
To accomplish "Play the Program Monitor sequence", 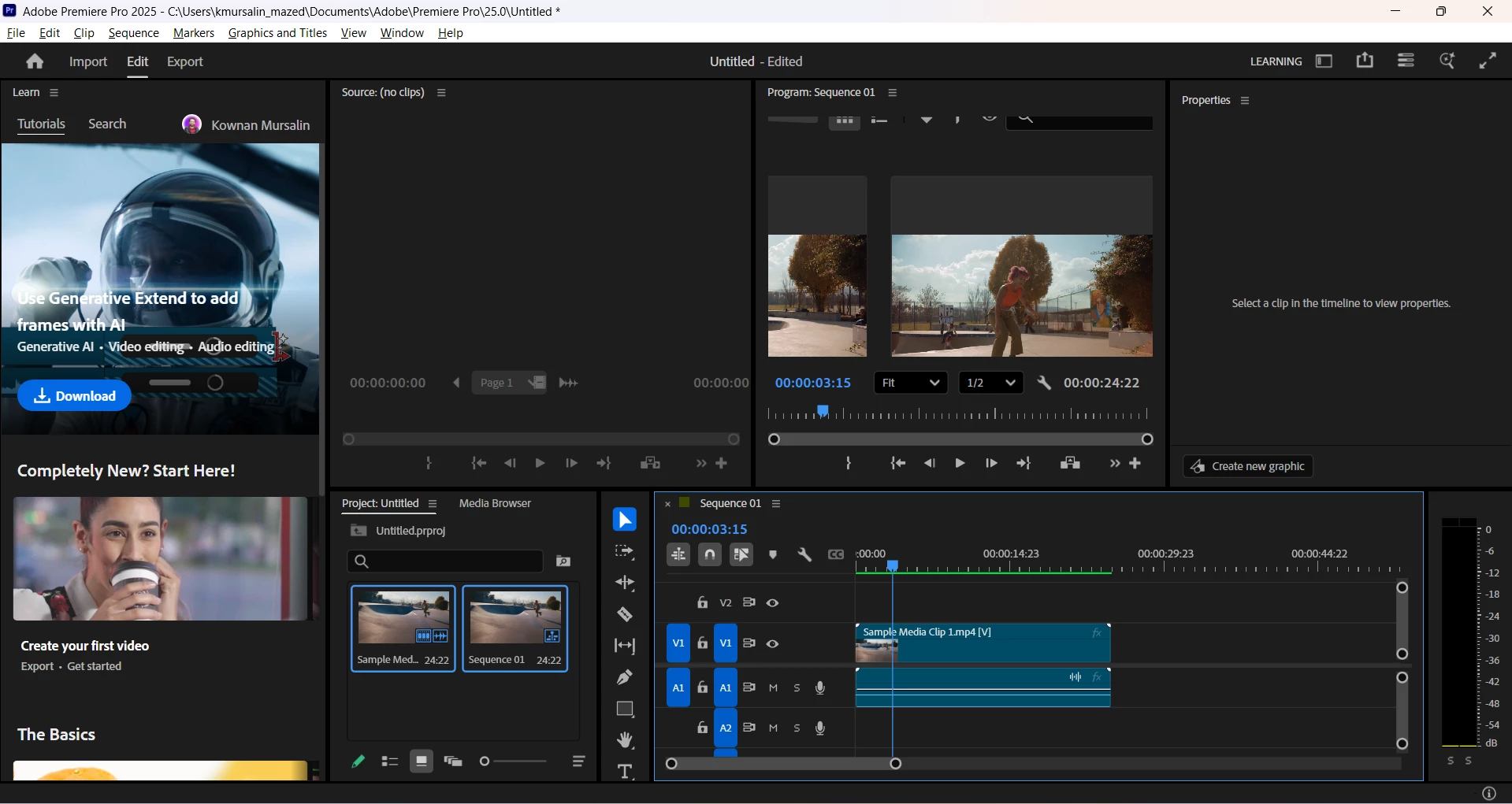I will click(x=960, y=464).
